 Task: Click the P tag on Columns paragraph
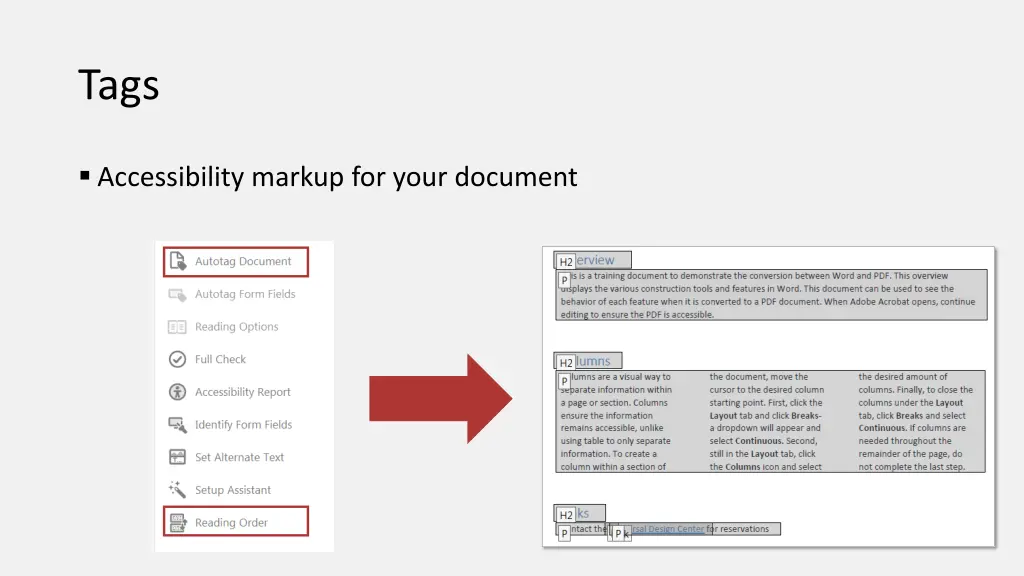point(564,381)
